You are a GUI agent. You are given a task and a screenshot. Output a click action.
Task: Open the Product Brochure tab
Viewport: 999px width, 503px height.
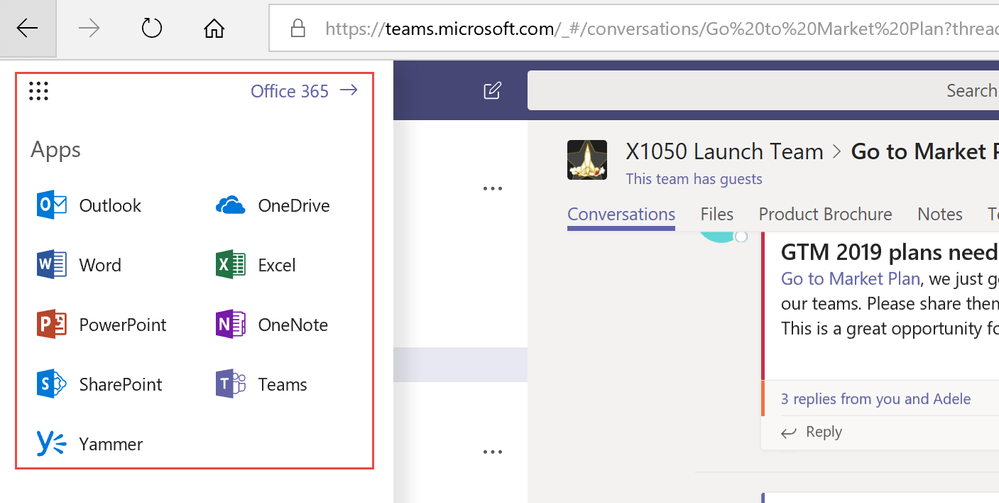[x=825, y=215]
